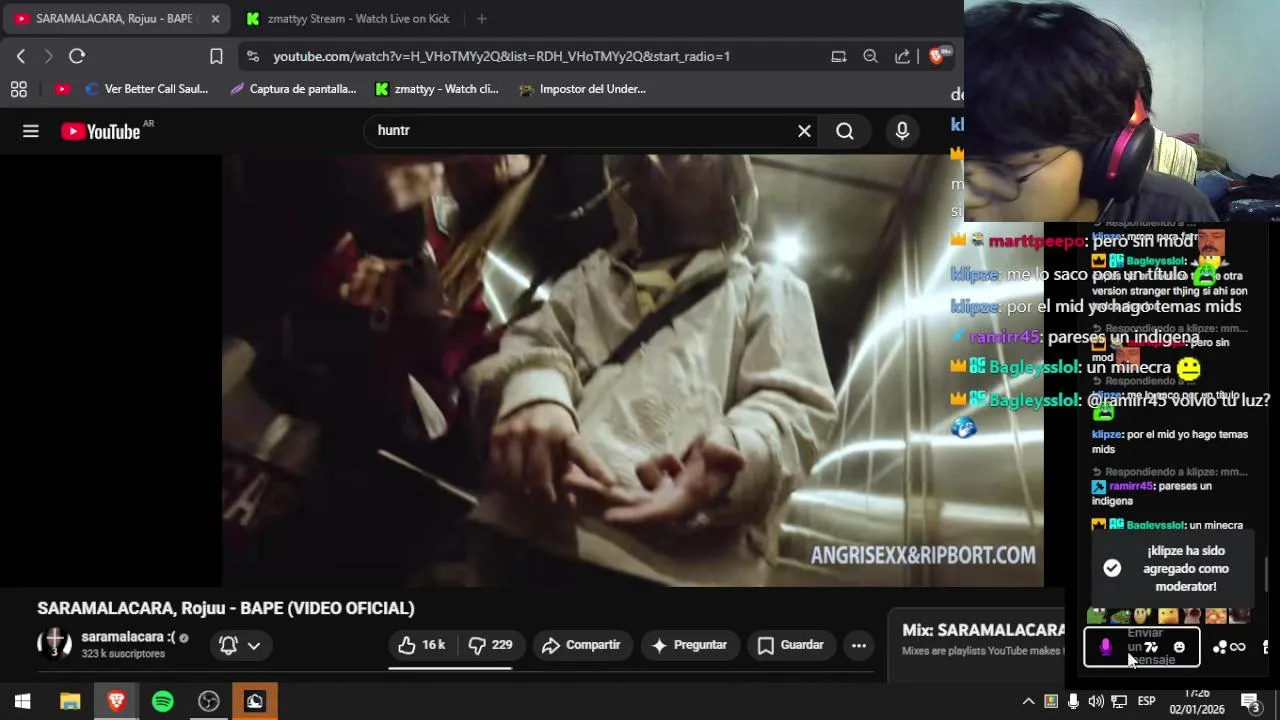This screenshot has width=1280, height=720.
Task: Open the 7TV emote icon in the chat box
Action: click(1152, 647)
